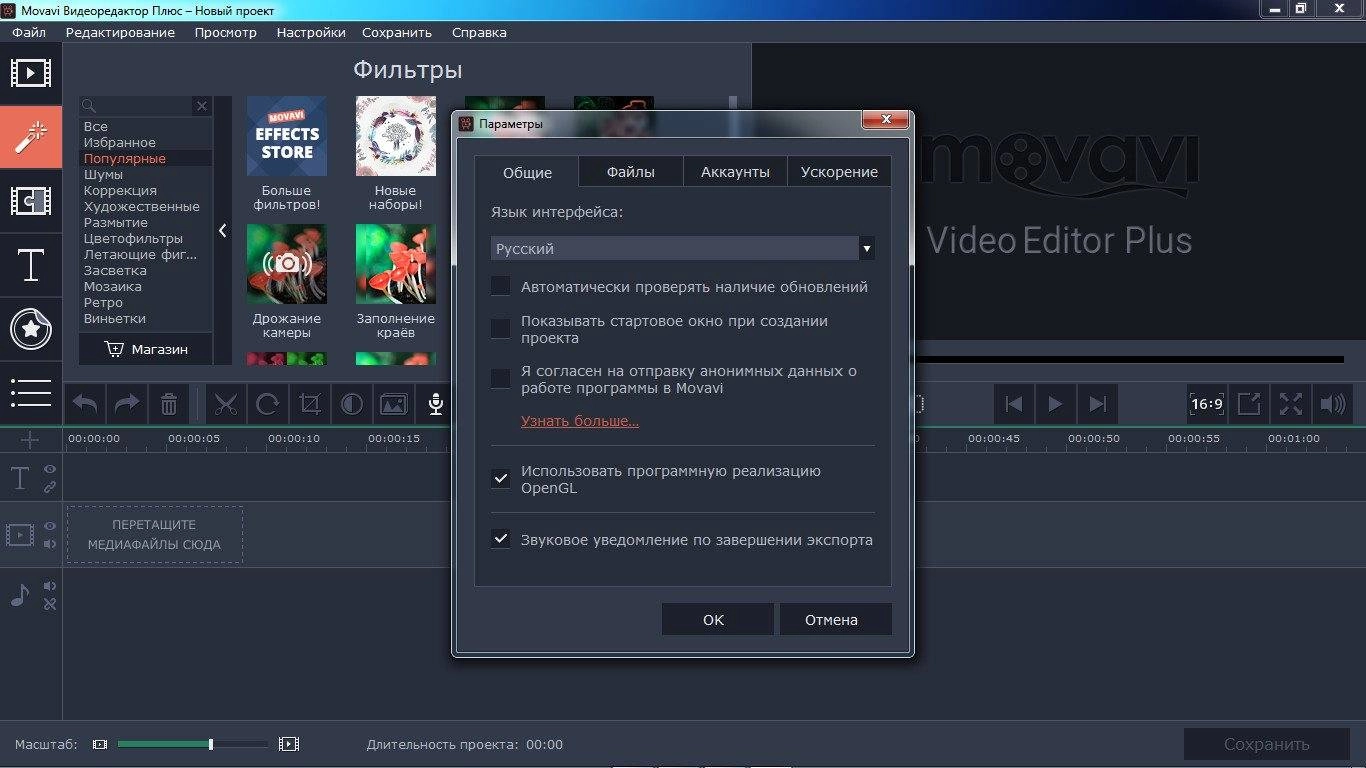Open the Узнать больше link

click(x=580, y=421)
